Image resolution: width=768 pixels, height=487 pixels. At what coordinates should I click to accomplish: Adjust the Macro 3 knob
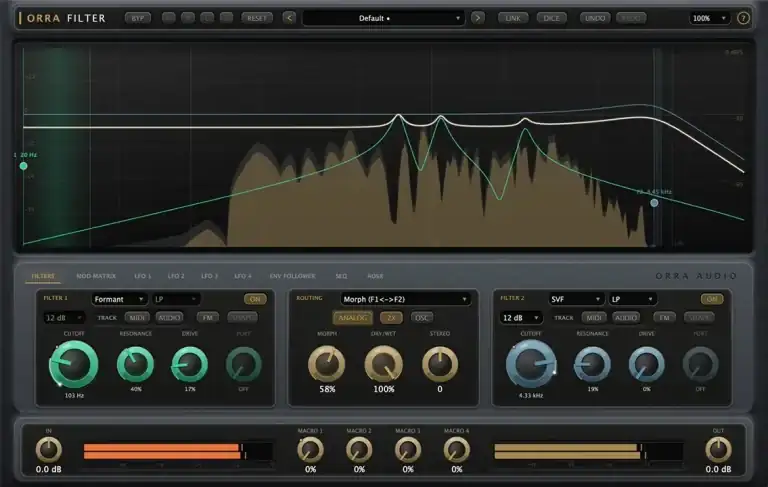[408, 450]
